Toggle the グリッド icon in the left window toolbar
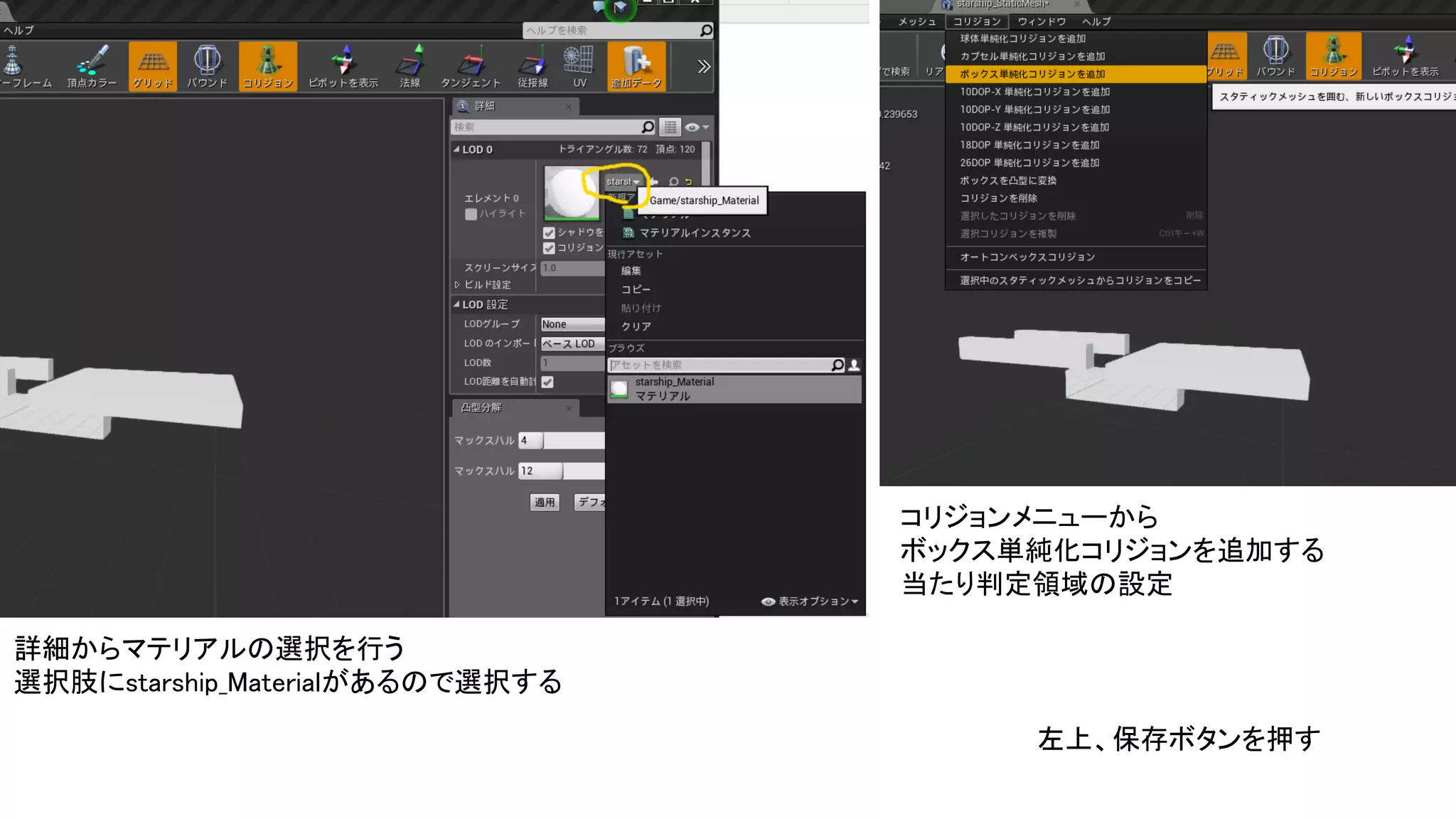The image size is (1456, 819). coord(152,66)
